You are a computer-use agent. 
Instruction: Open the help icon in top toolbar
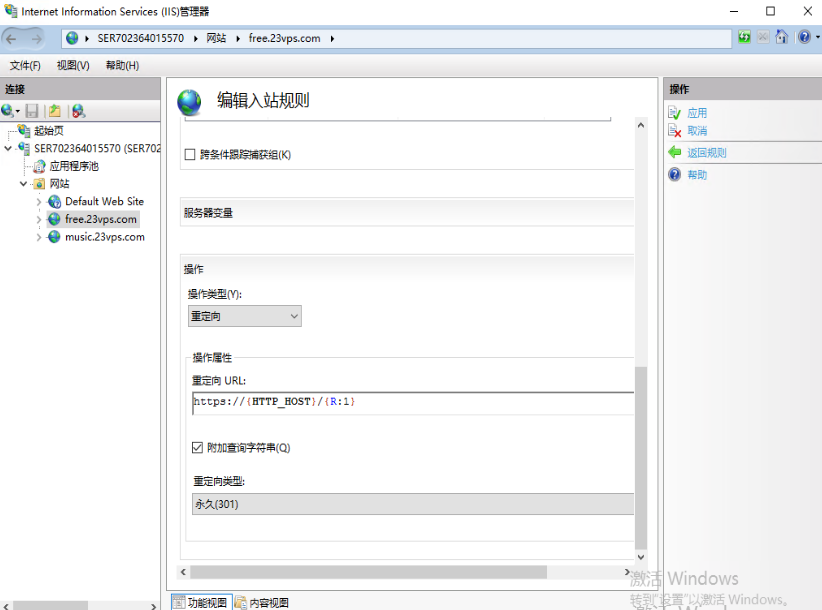pyautogui.click(x=804, y=37)
